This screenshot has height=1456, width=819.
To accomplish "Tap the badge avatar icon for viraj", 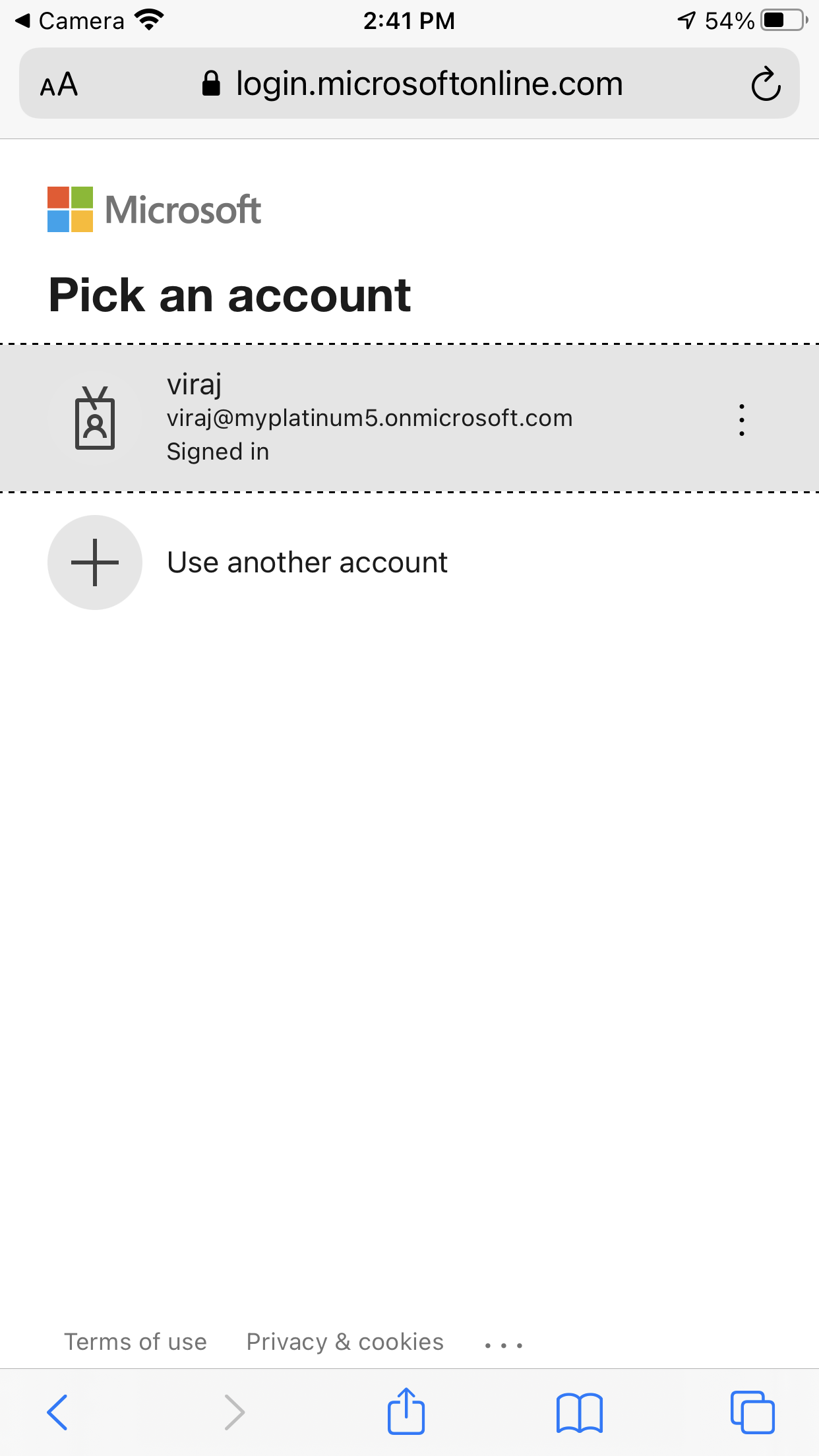I will click(95, 418).
